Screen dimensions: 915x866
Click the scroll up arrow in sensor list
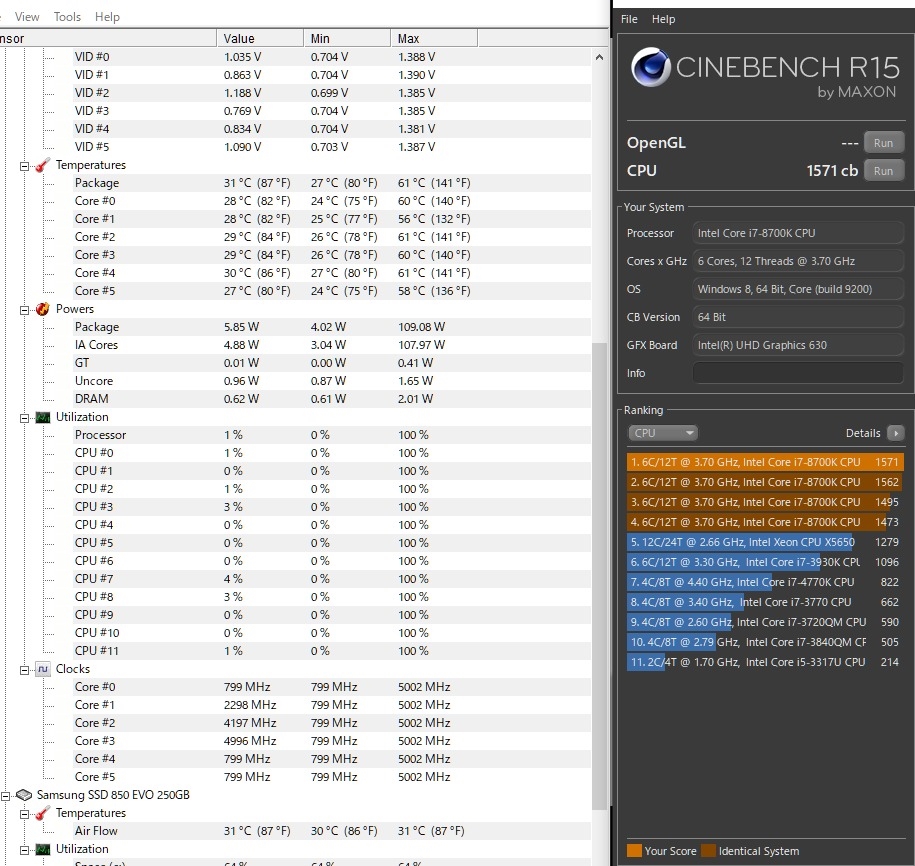point(599,57)
